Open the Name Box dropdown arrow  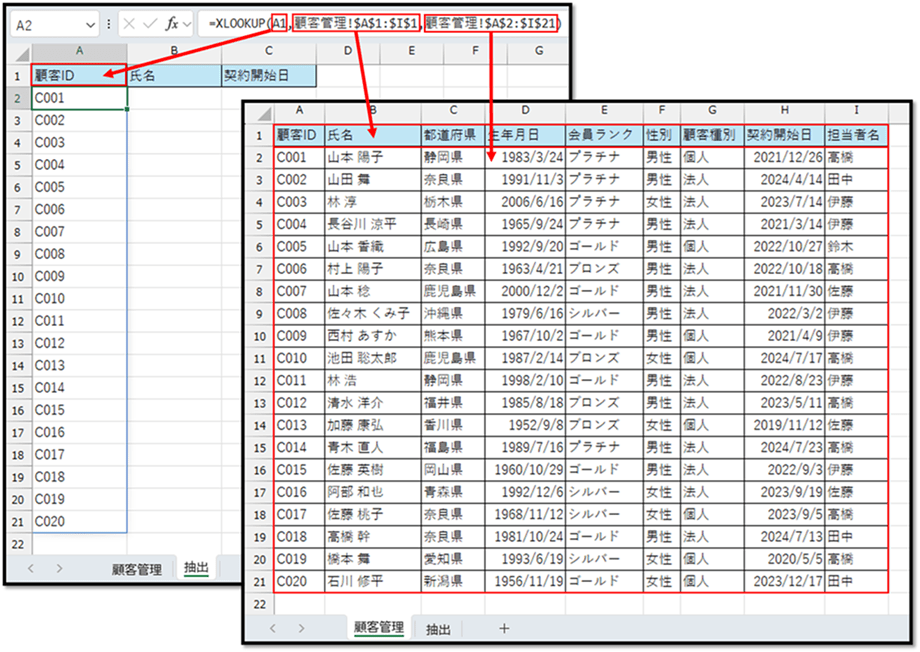89,24
